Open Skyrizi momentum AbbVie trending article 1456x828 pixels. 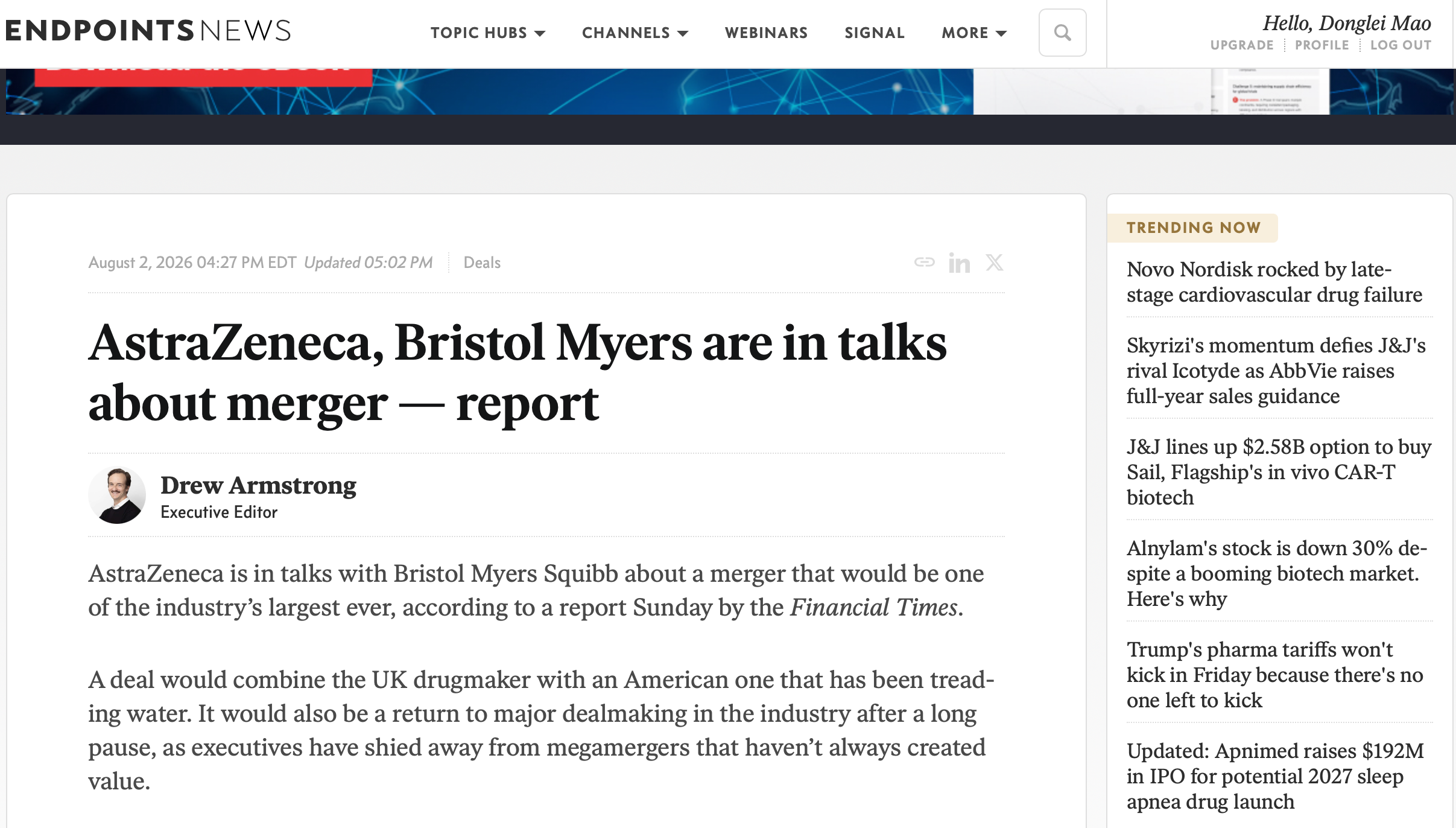[1276, 371]
